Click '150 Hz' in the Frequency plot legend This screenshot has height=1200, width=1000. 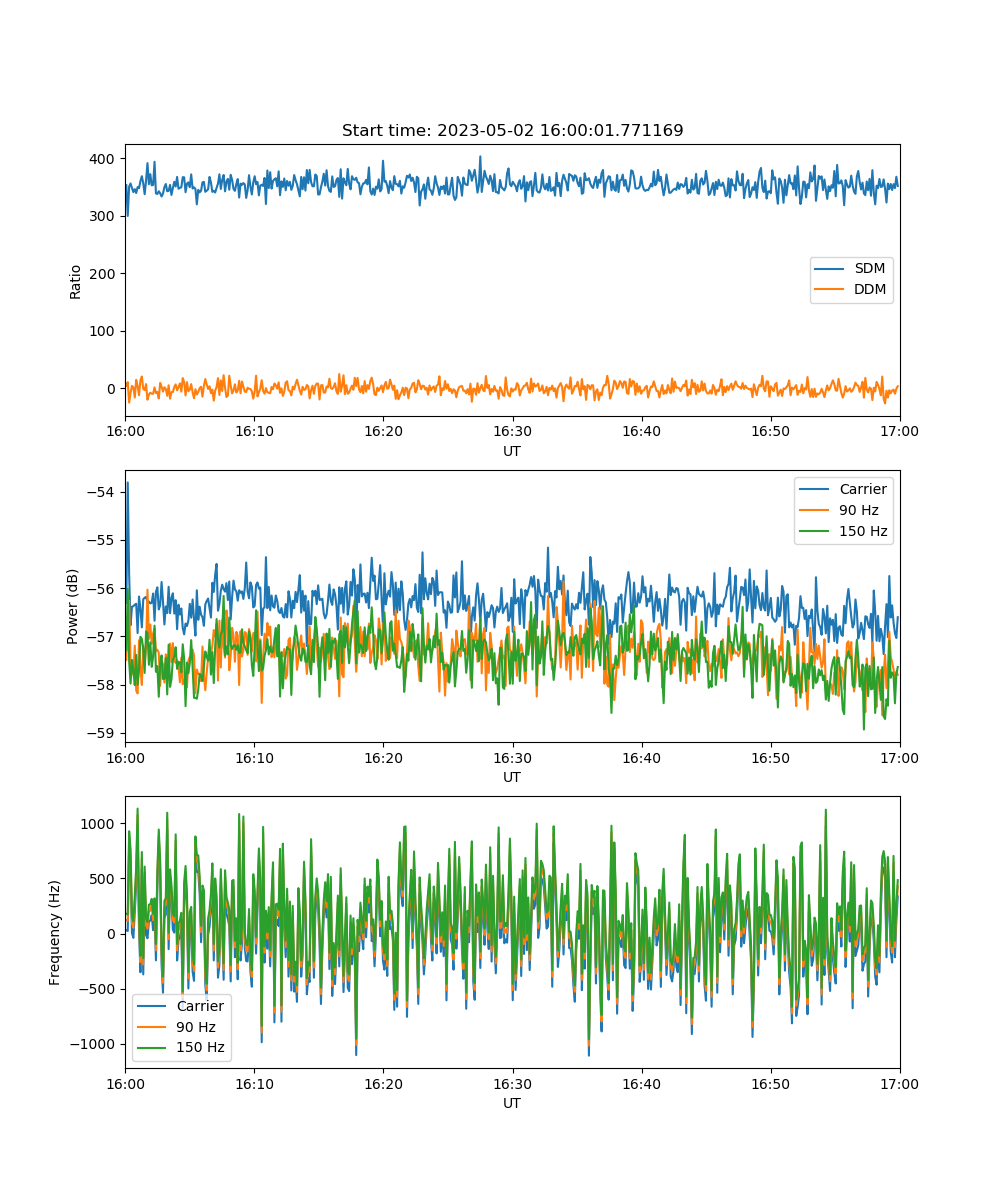pos(200,1048)
